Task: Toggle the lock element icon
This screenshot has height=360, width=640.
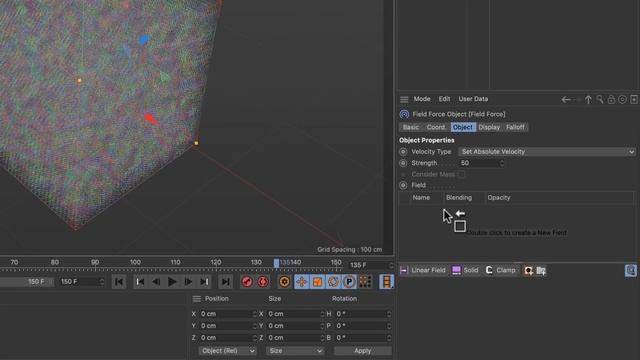Action: coord(611,99)
